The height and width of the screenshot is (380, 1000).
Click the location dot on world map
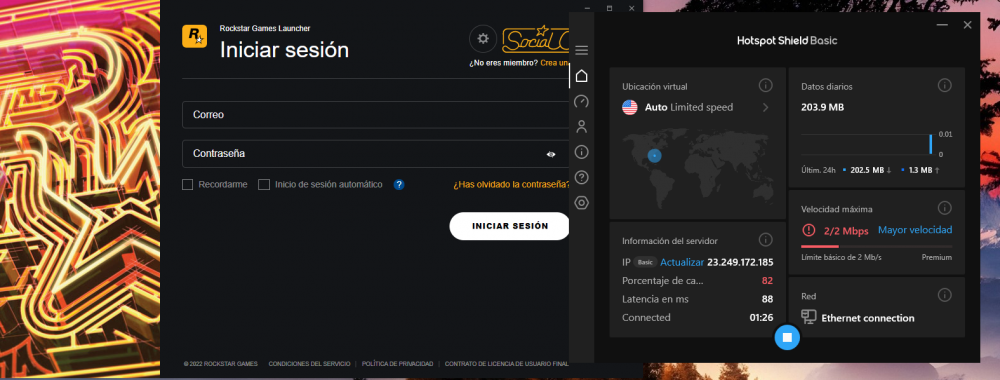click(654, 155)
